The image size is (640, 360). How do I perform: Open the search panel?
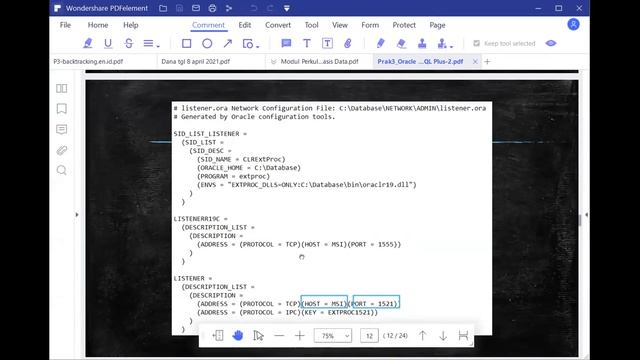click(62, 170)
